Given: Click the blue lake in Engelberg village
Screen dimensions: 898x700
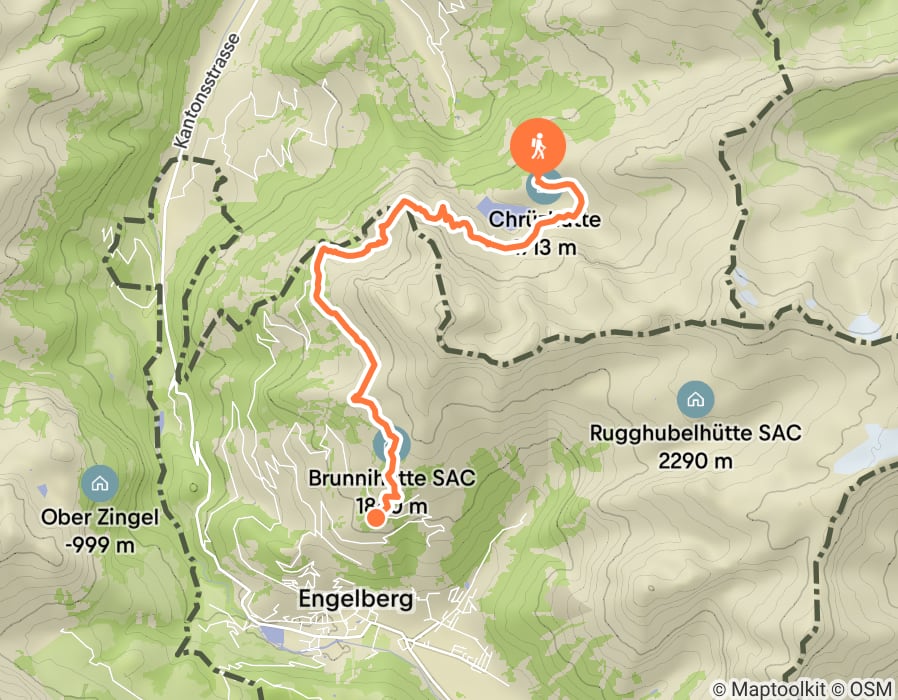Looking at the screenshot, I should (x=273, y=635).
